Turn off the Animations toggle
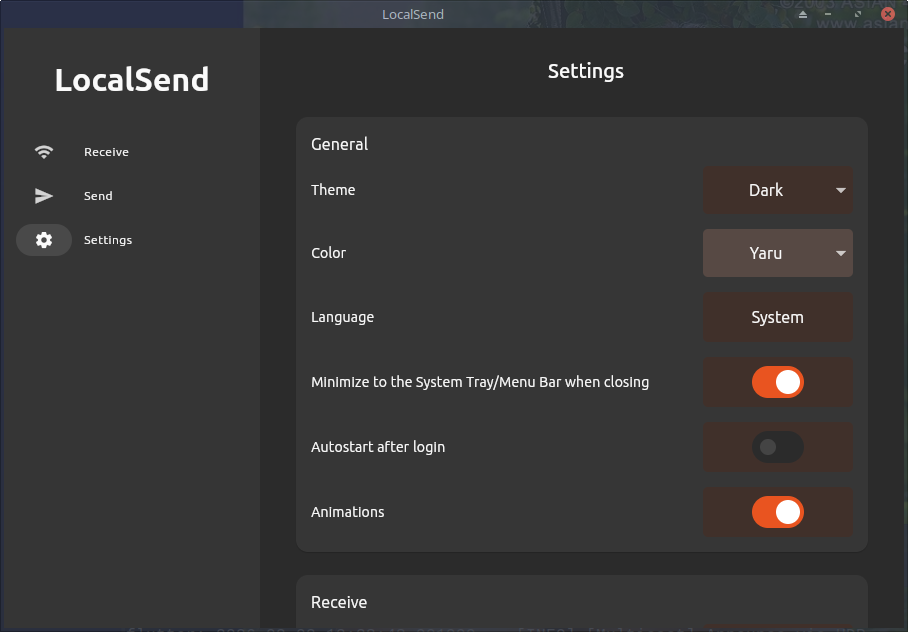The height and width of the screenshot is (632, 908). click(778, 512)
